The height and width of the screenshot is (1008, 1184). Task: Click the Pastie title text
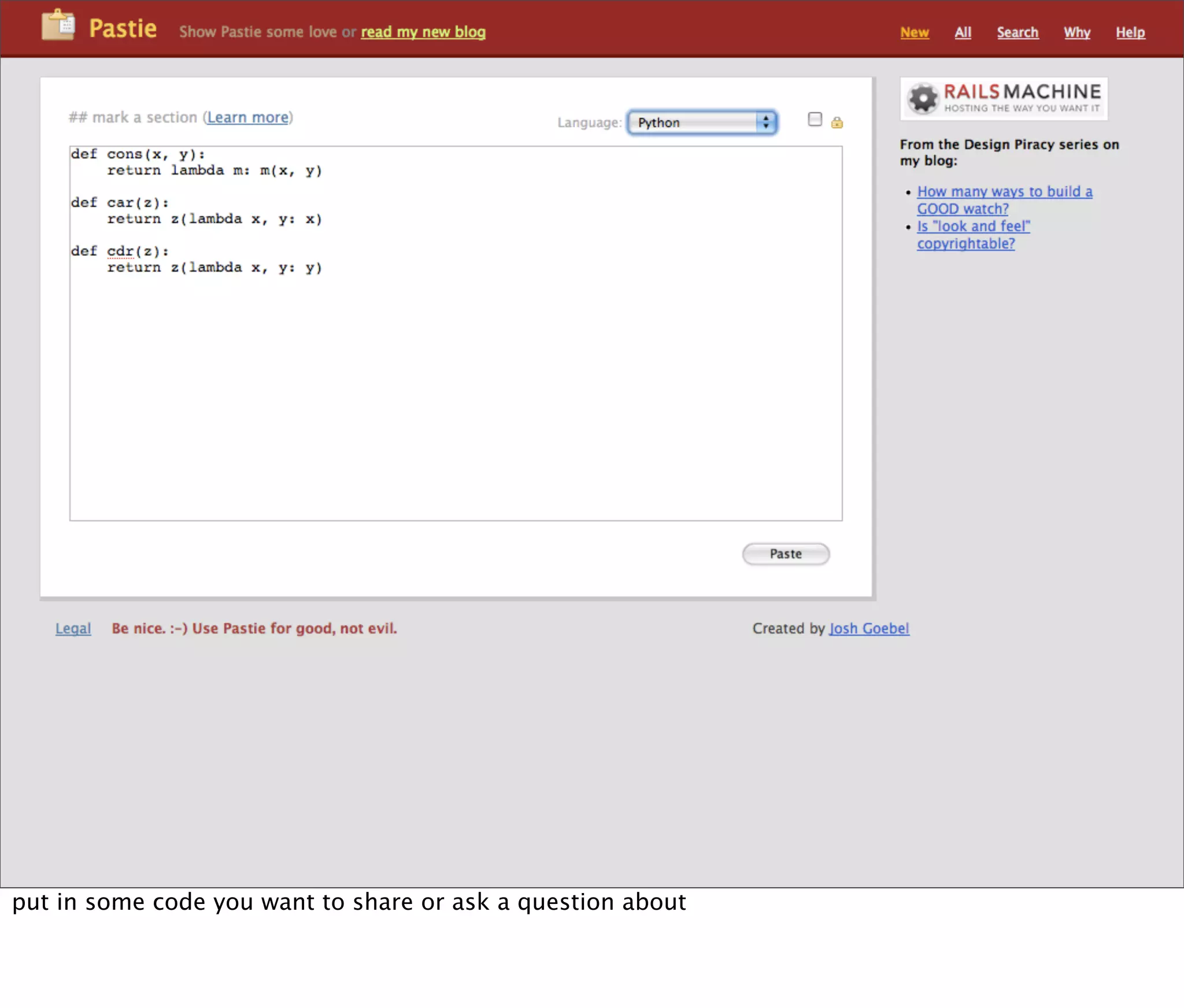point(123,29)
